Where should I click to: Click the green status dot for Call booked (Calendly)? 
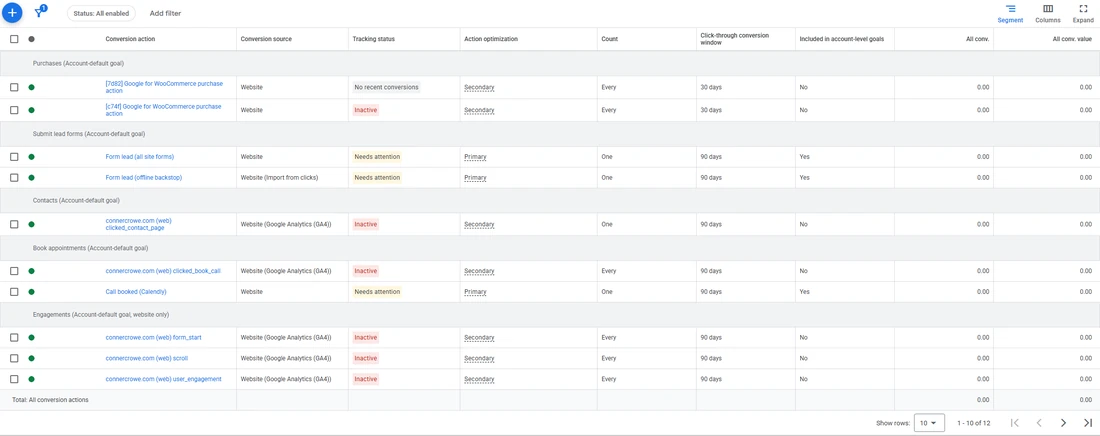31,291
